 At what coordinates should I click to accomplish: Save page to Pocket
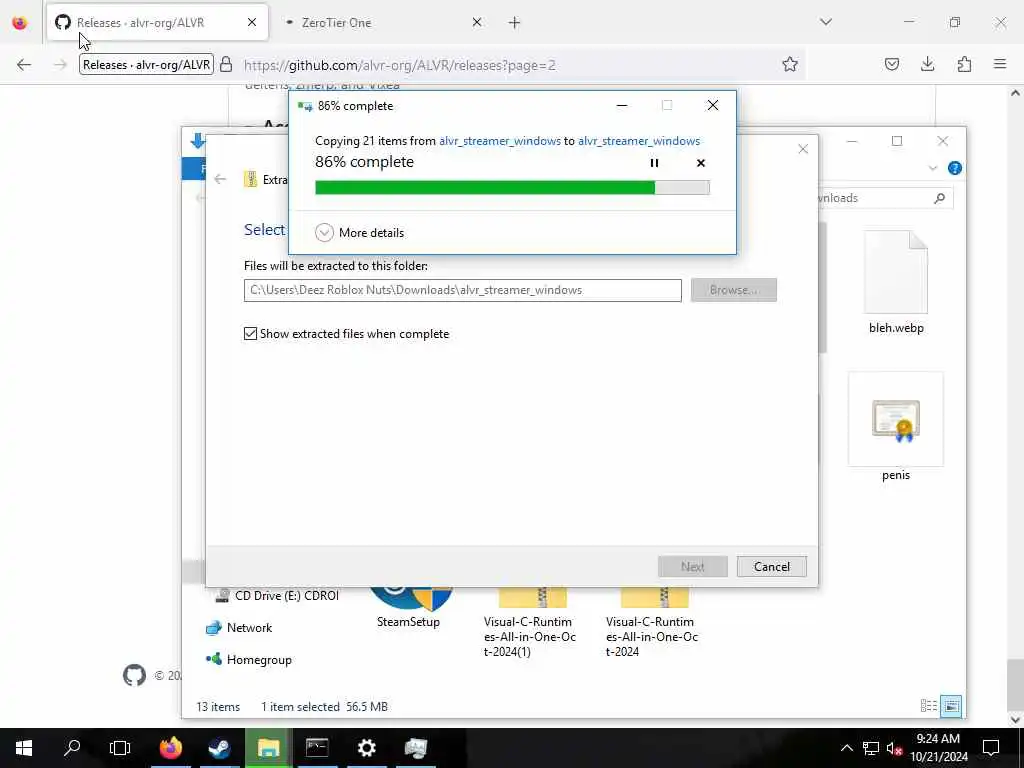click(892, 64)
